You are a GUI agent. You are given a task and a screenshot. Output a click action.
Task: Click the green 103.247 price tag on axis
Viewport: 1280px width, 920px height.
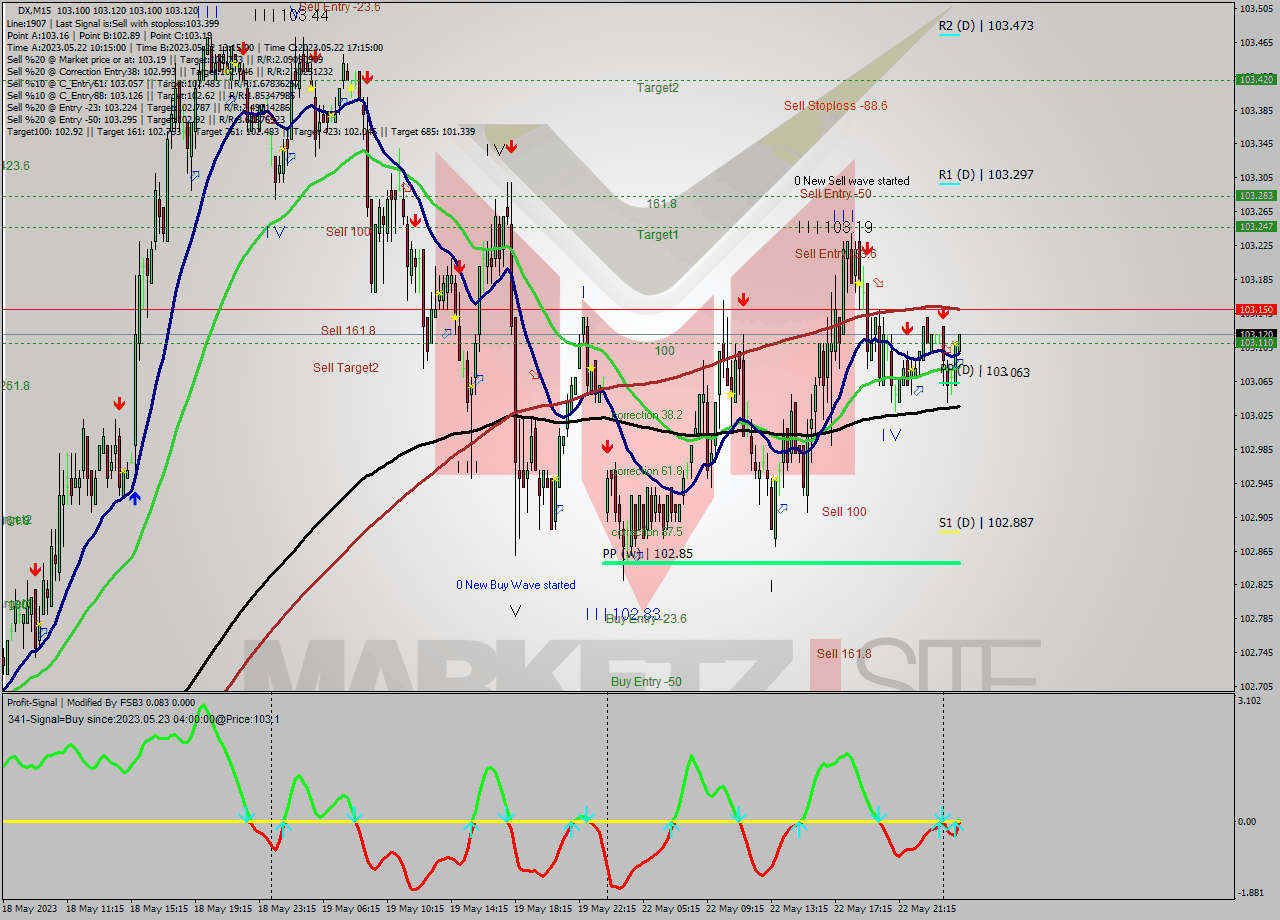click(x=1256, y=227)
